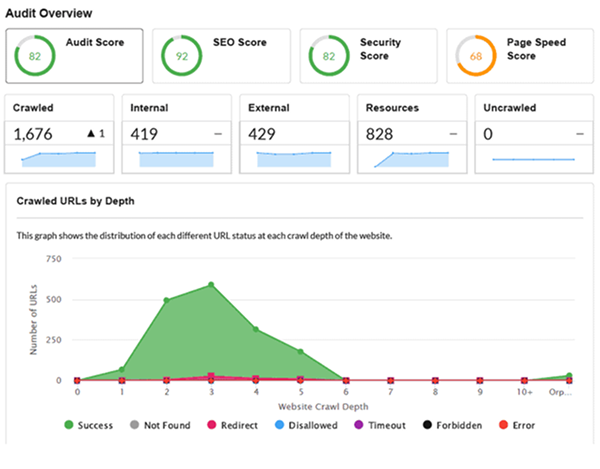Toggle the Disallowed series in legend
600x469 pixels.
click(x=307, y=425)
